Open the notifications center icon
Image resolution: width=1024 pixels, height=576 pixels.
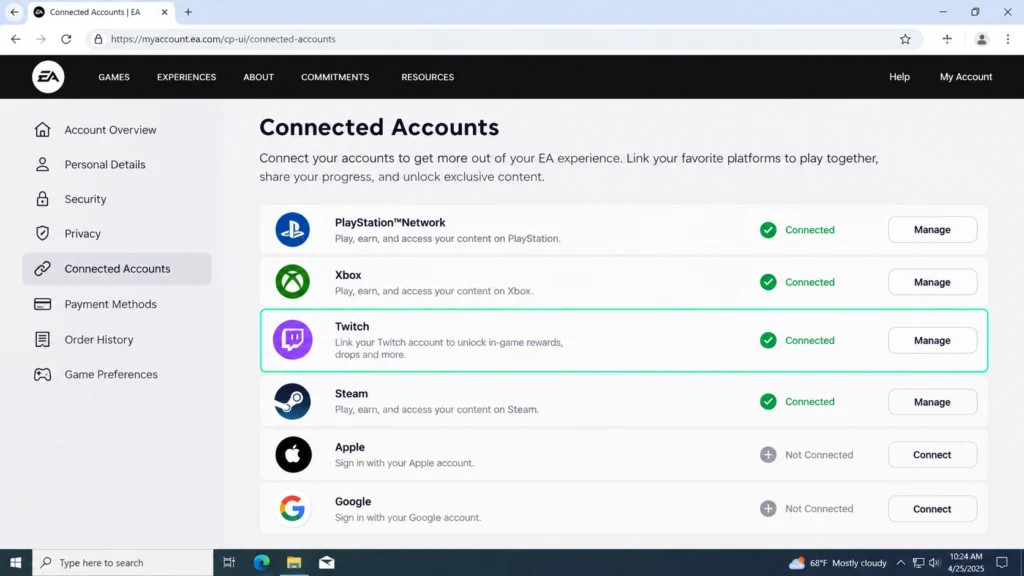1002,562
